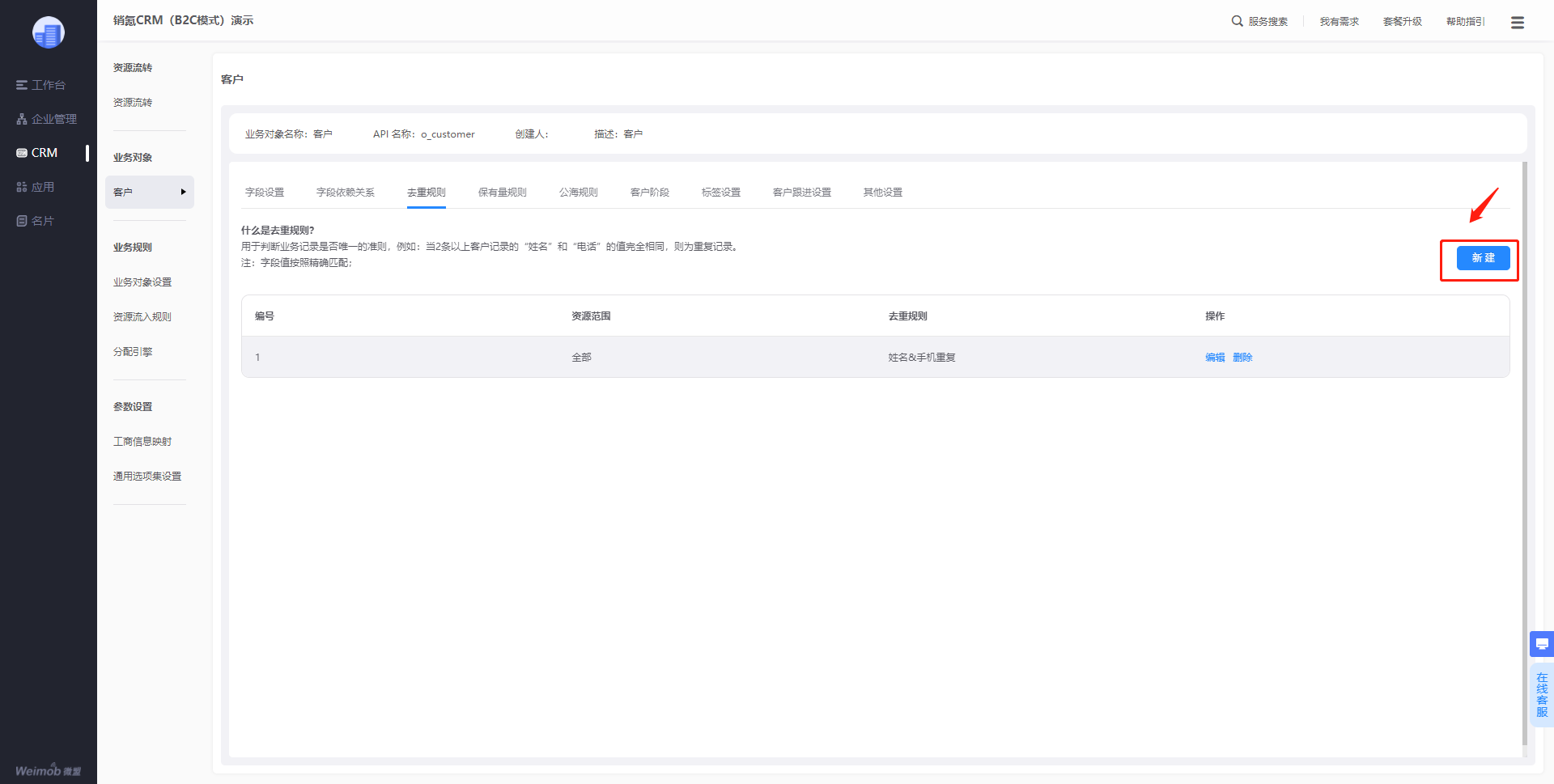Go to 应用 in left navigation

(x=43, y=187)
